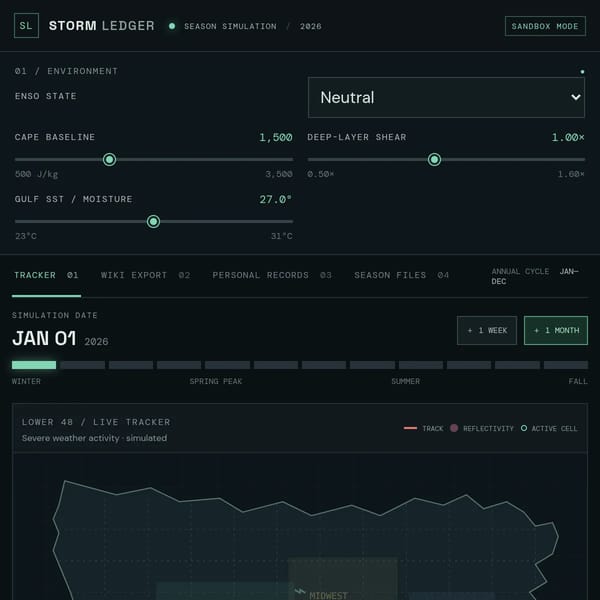600x600 pixels.
Task: Click the CAPE Baseline value 1,500
Action: [x=276, y=137]
